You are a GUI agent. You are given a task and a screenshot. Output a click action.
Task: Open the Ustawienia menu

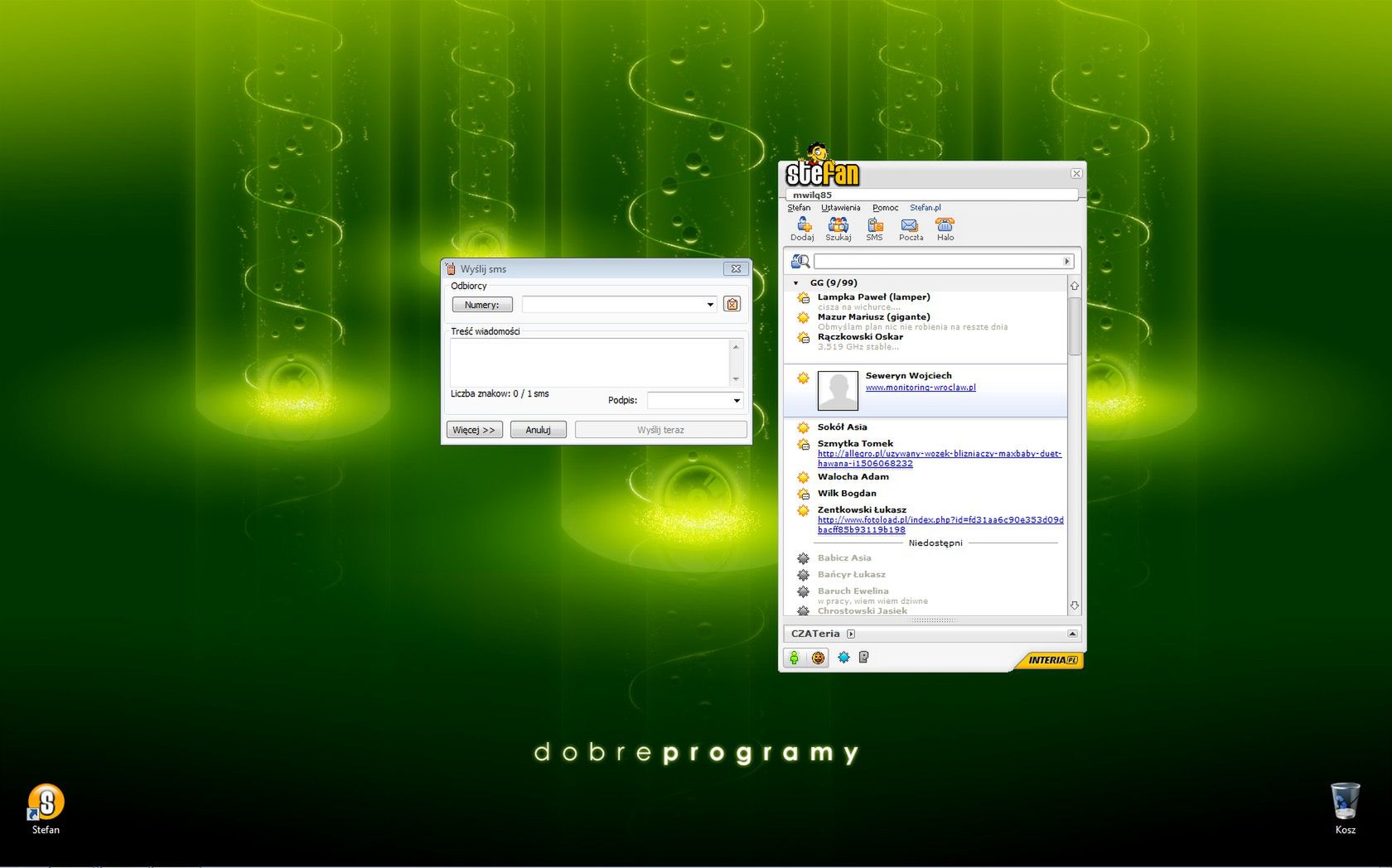tap(840, 208)
